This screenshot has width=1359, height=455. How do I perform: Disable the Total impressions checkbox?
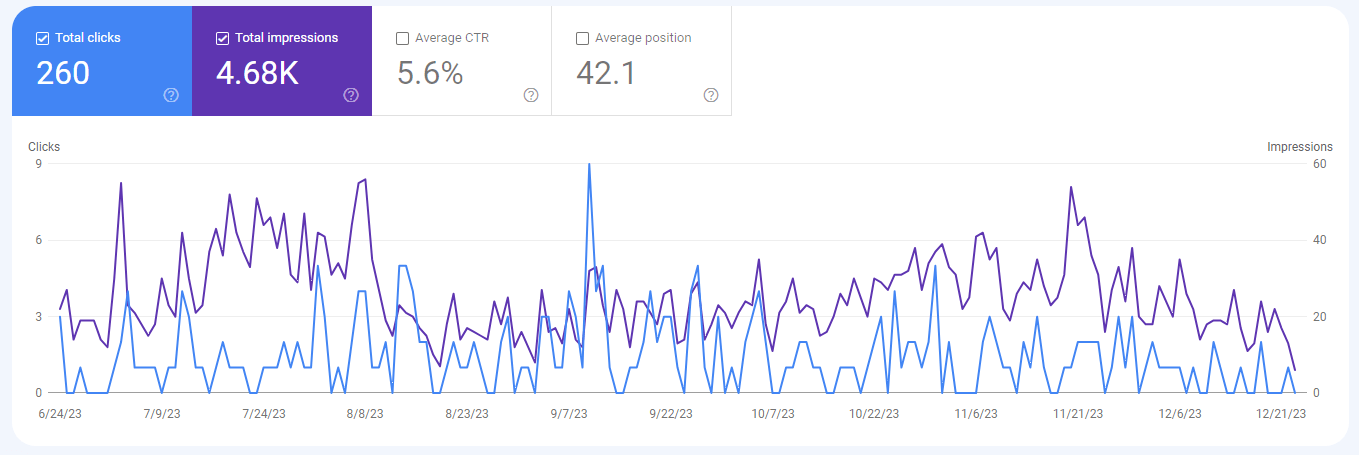tap(222, 38)
